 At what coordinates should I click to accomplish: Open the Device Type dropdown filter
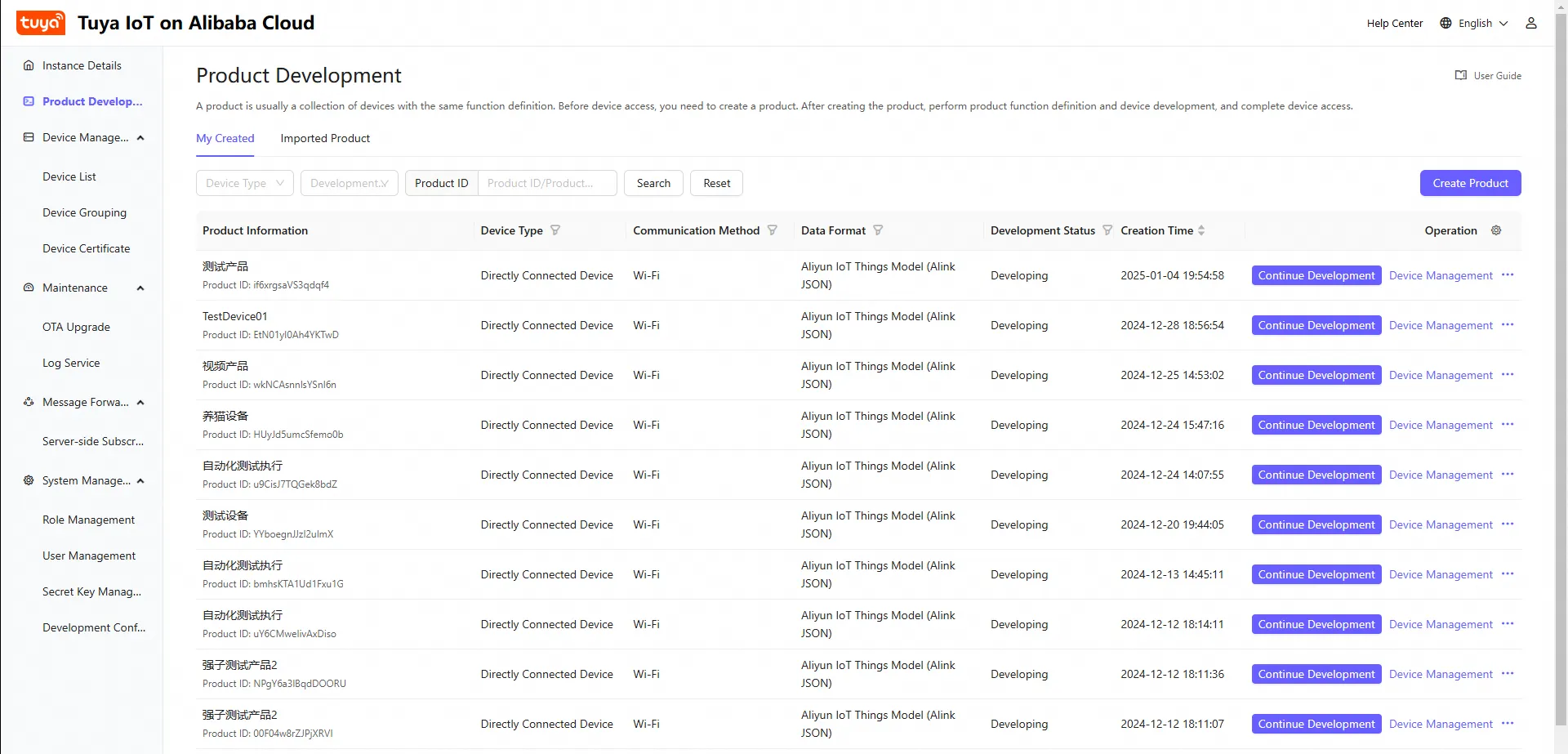(x=245, y=183)
